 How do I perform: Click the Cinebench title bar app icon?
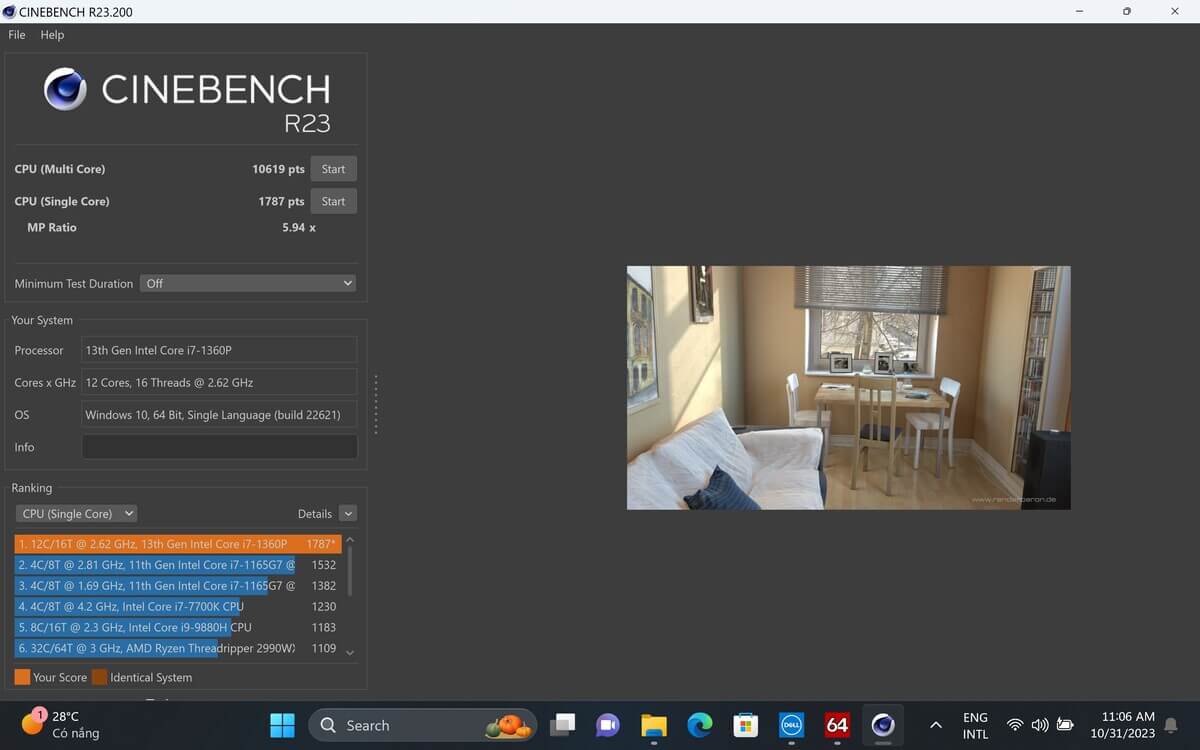tap(10, 12)
